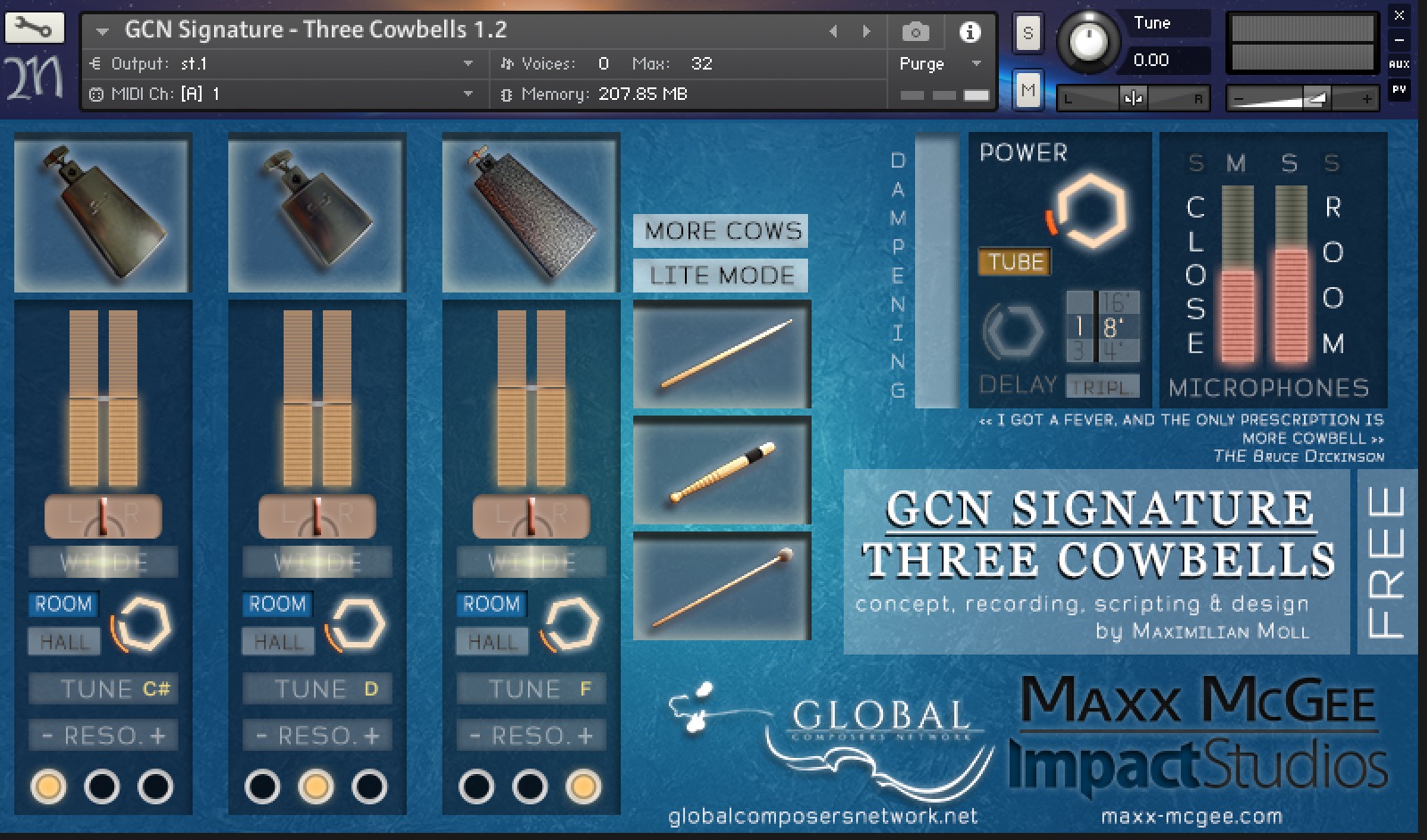Adjust RESO. on the D cowbell
The width and height of the screenshot is (1427, 840).
318,736
